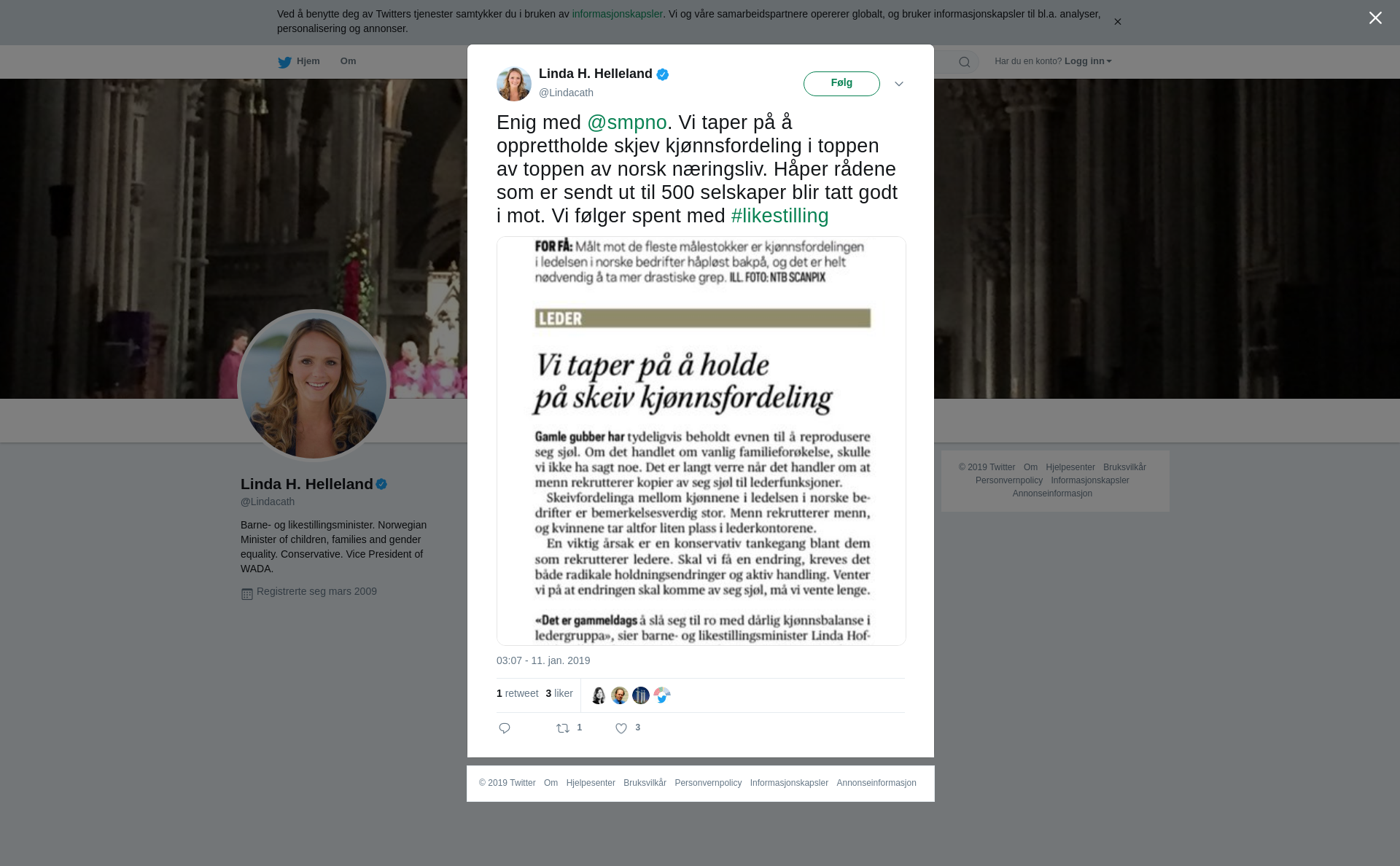The width and height of the screenshot is (1400, 866).
Task: Open first liker's avatar in the row
Action: click(x=599, y=695)
